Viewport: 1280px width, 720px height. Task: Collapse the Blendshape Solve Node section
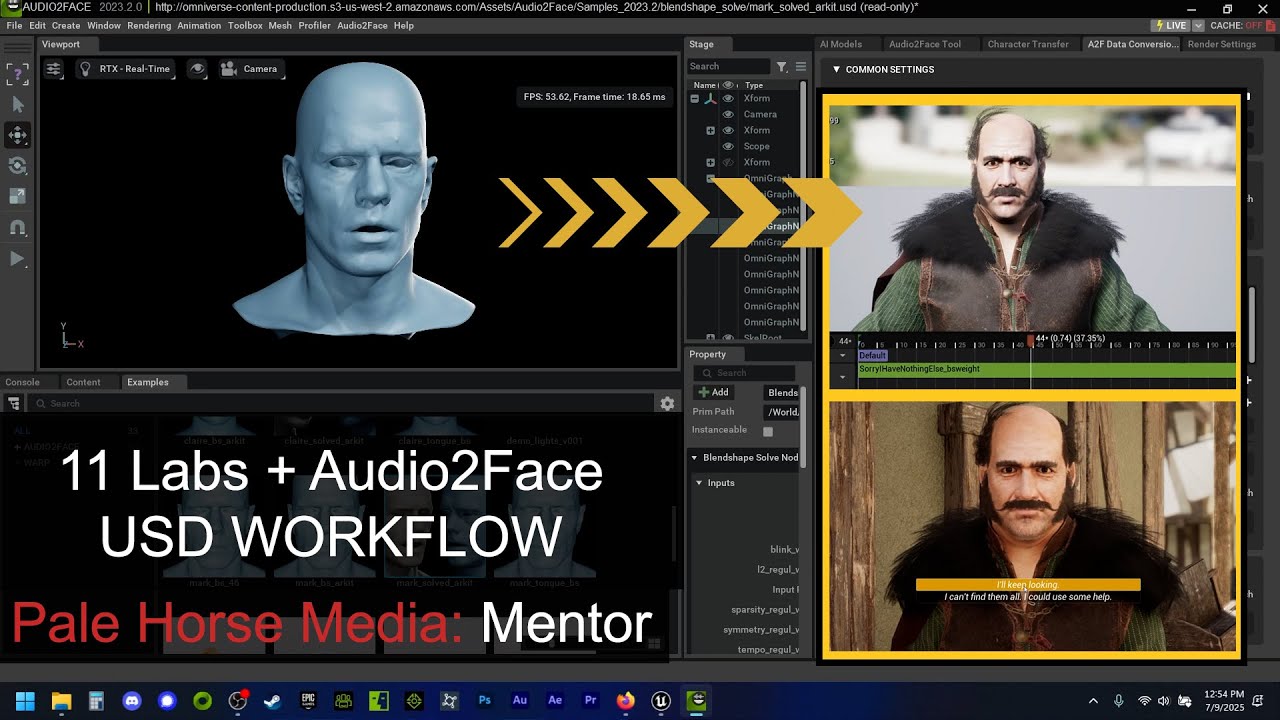695,457
